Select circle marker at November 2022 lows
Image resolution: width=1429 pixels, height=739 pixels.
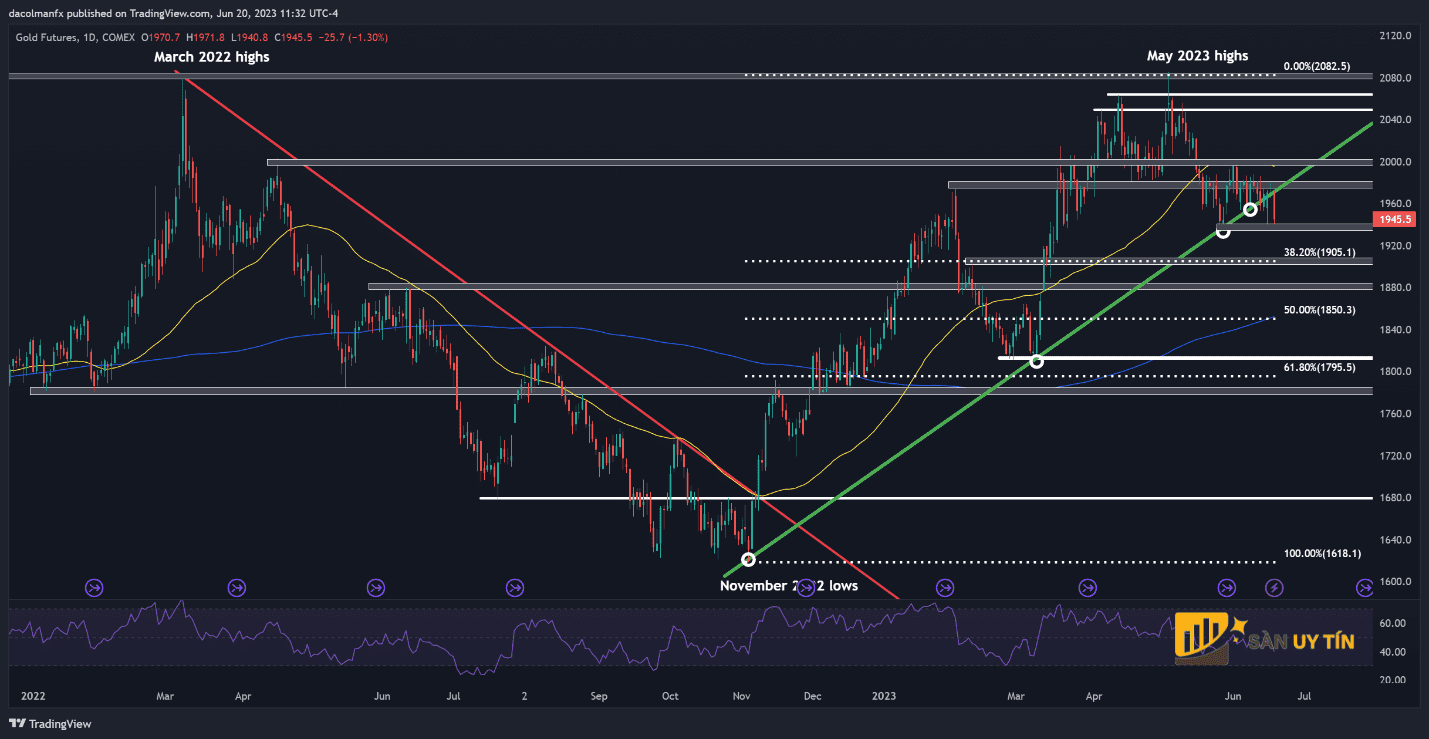click(x=748, y=560)
